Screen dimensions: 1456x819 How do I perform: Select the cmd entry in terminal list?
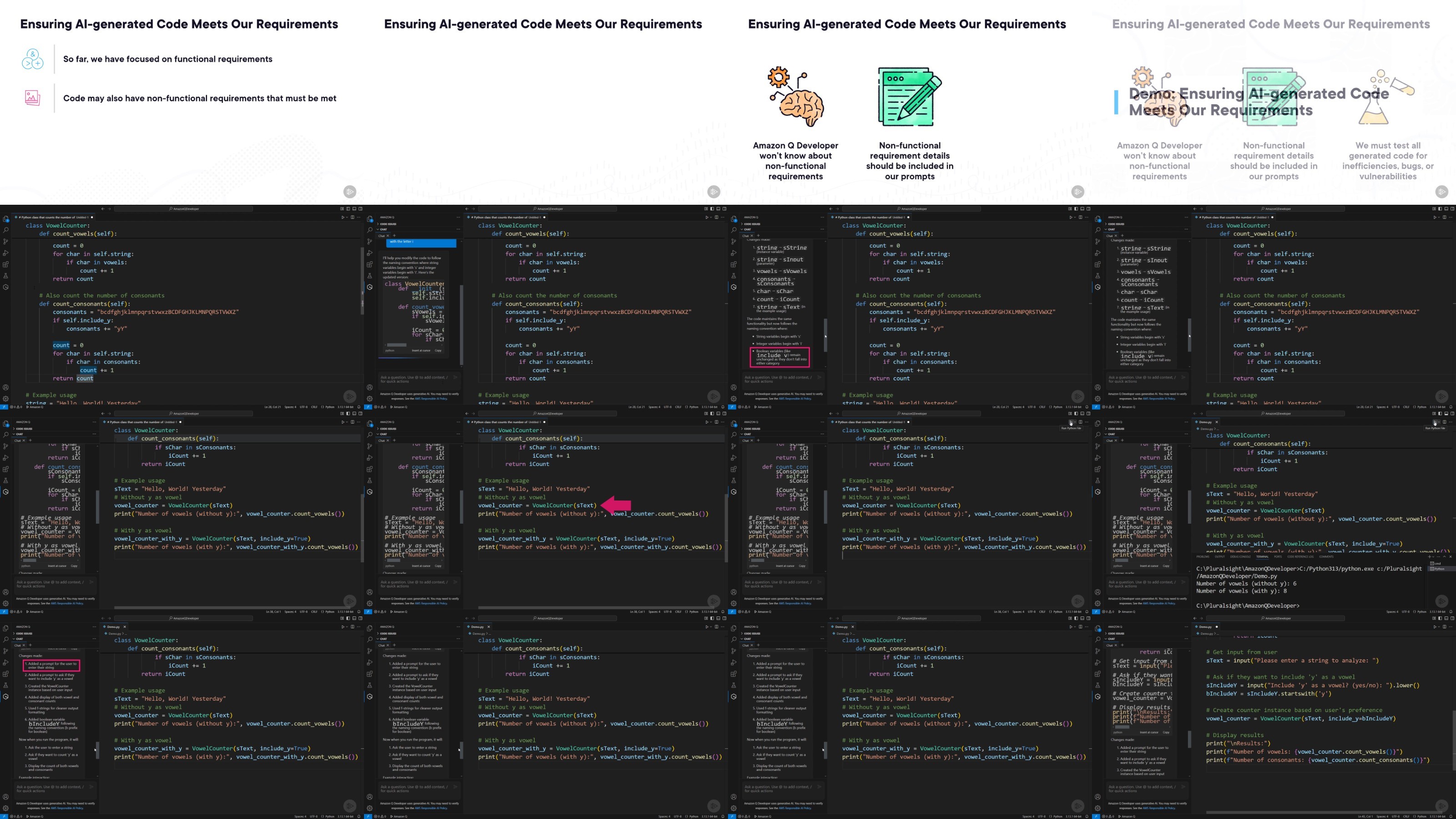tap(1438, 564)
